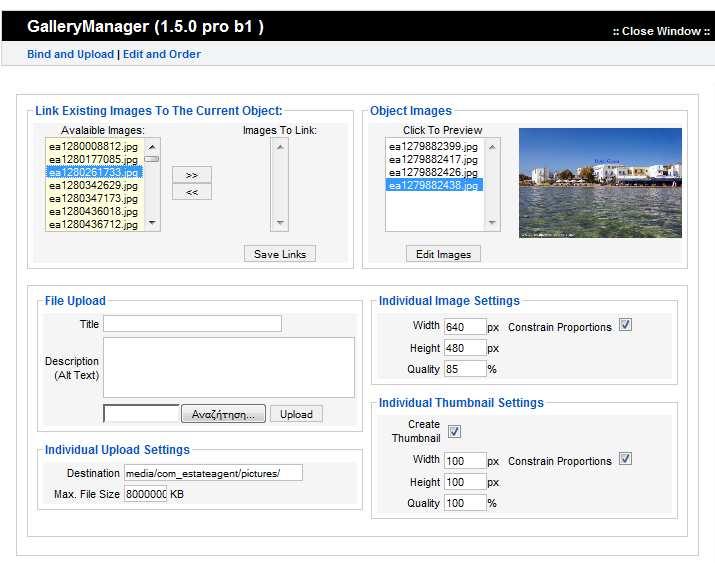Focus the Max. File Size field
This screenshot has height=563, width=715.
(145, 494)
